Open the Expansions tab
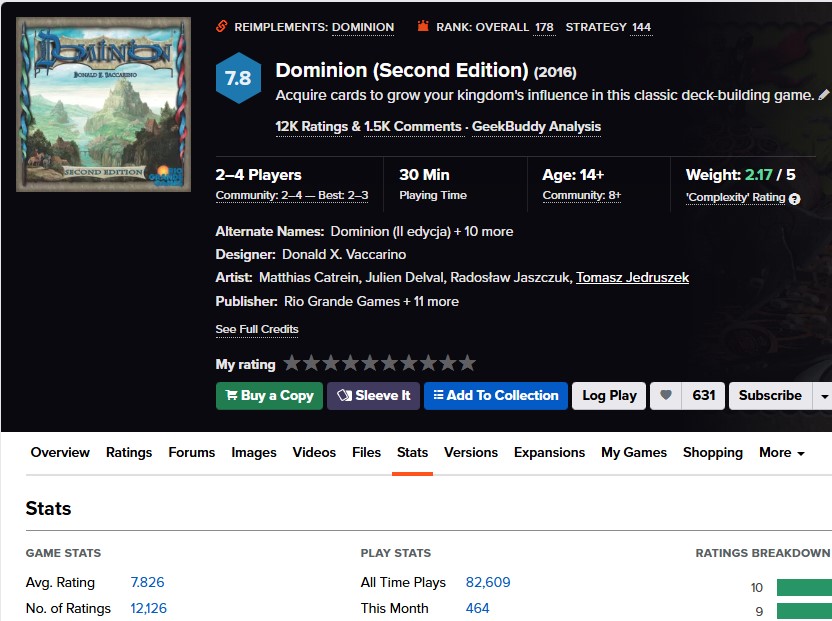Viewport: 832px width, 621px height. click(549, 453)
